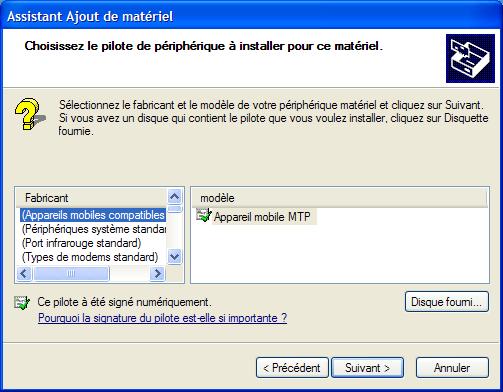This screenshot has height=392, width=503.
Task: Click the digital signature icon near Ce pilote
Action: click(22, 303)
